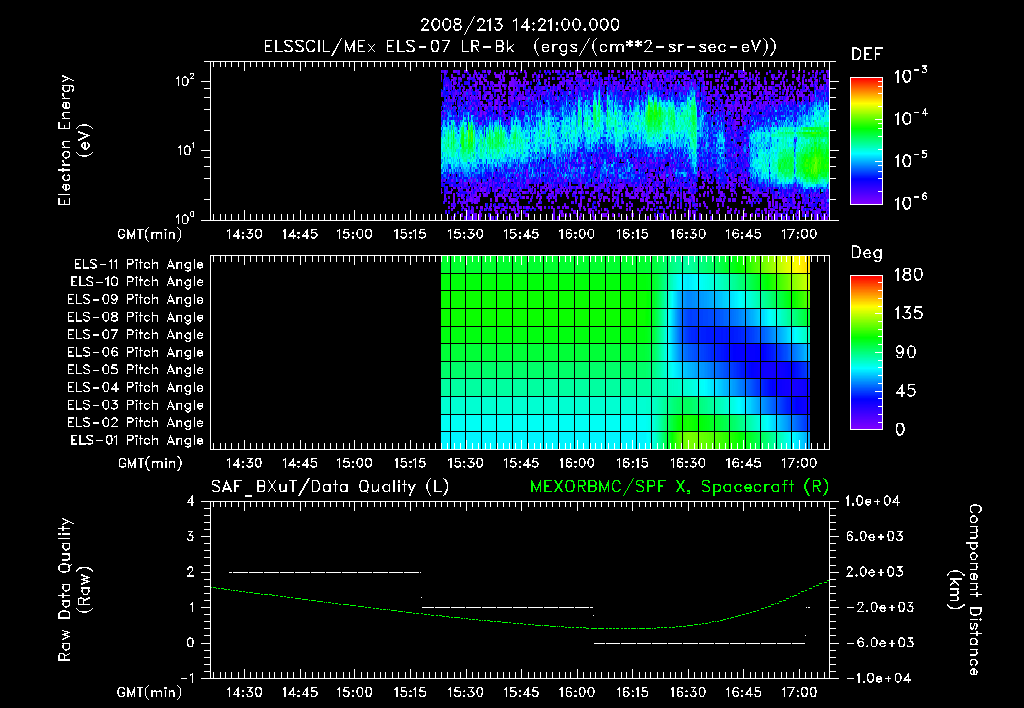Click the white data quality line at level 0

pos(699,643)
